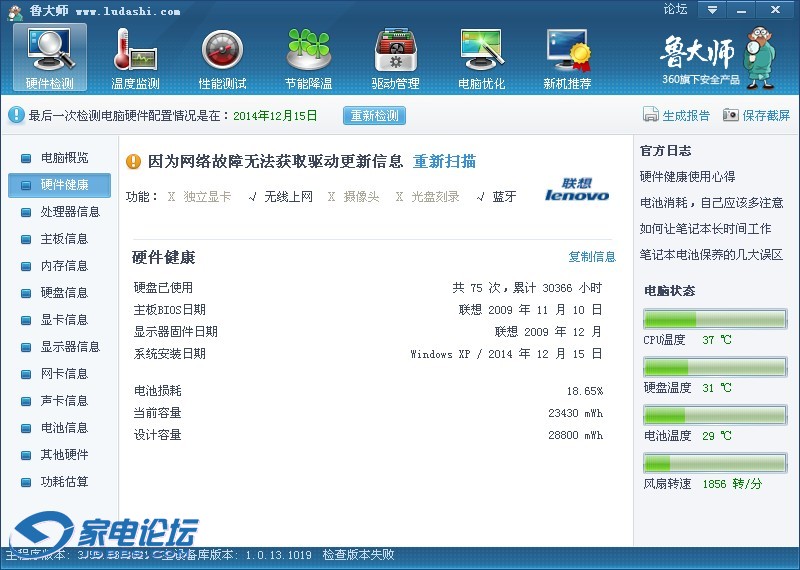Click the 联想 lenovo brand logo
This screenshot has height=570, width=800.
[x=577, y=189]
